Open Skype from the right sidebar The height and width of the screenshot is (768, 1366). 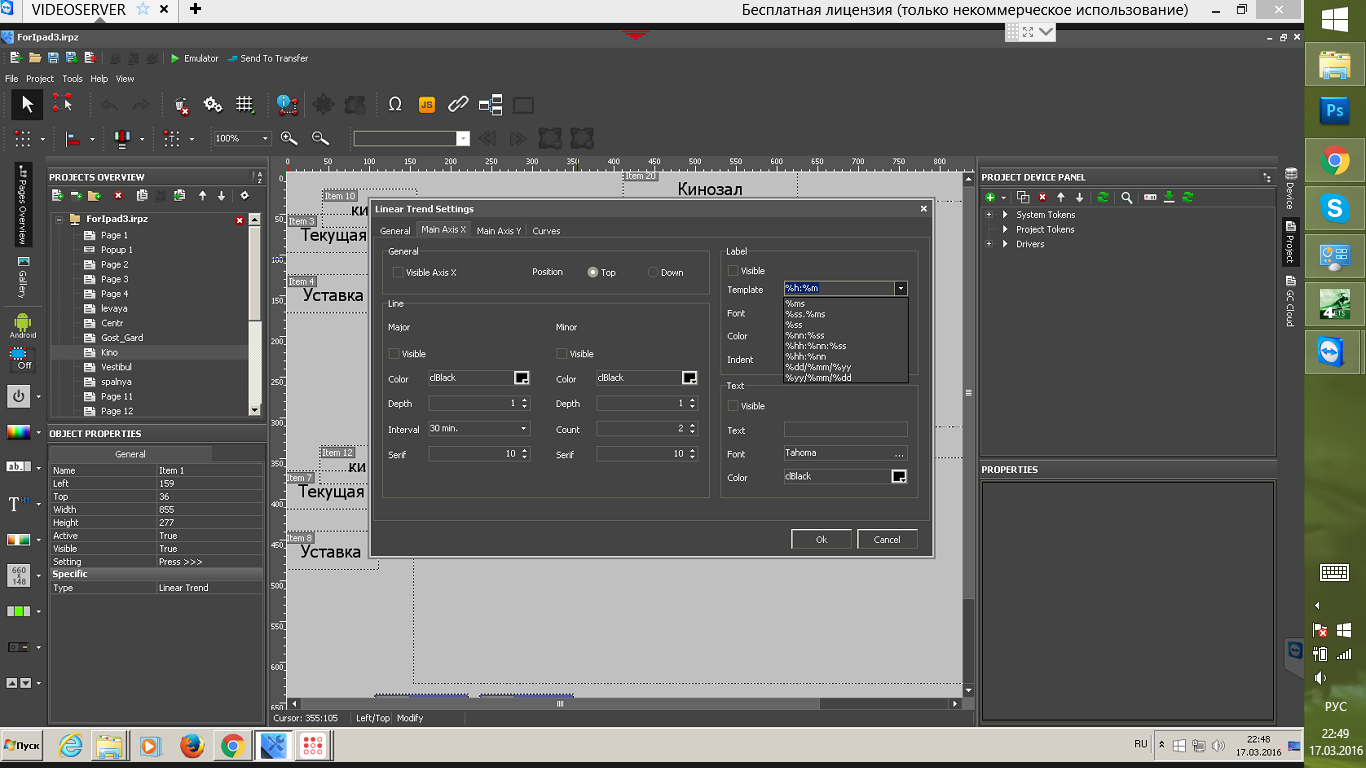click(1334, 208)
